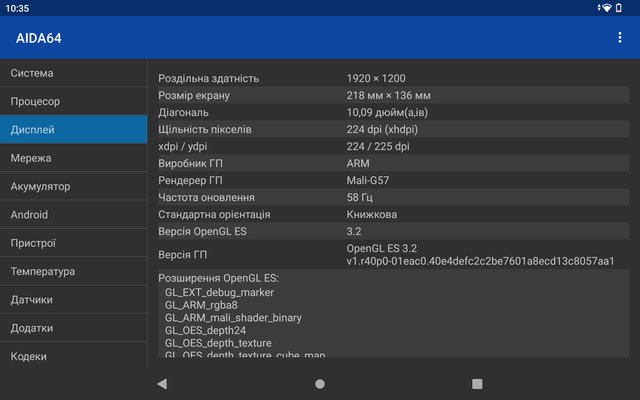
Task: Select the 1920 × 1200 value
Action: 376,78
